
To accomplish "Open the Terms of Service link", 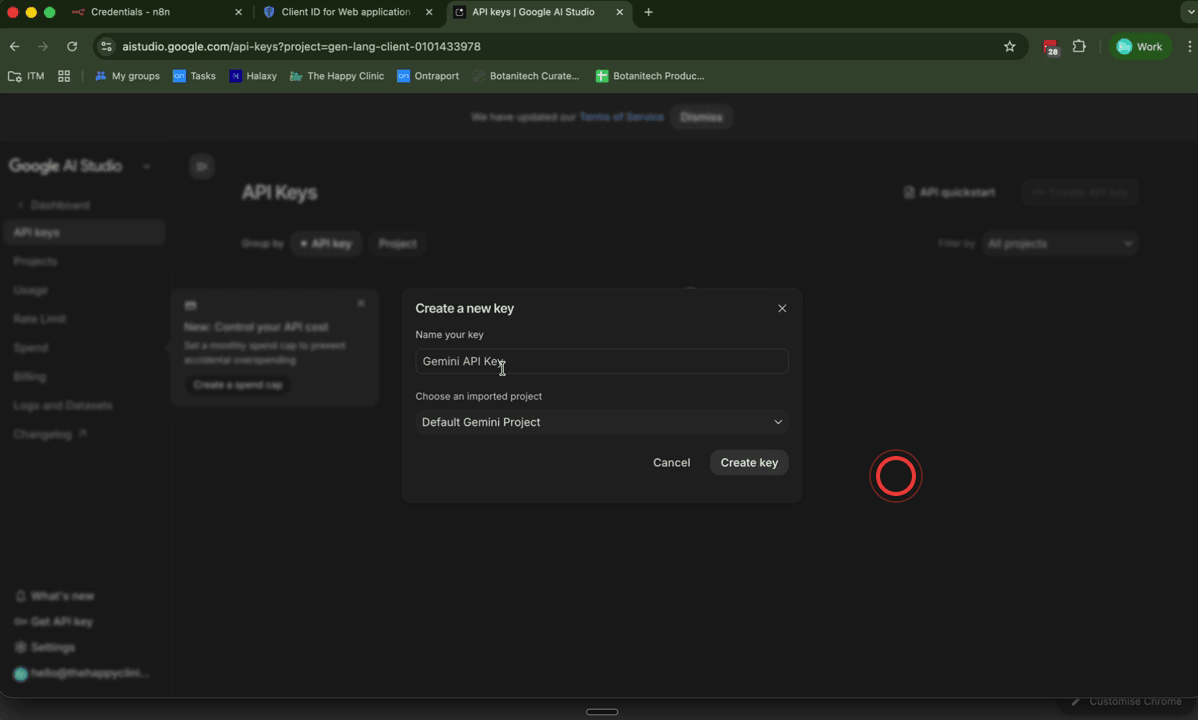I will (x=621, y=116).
